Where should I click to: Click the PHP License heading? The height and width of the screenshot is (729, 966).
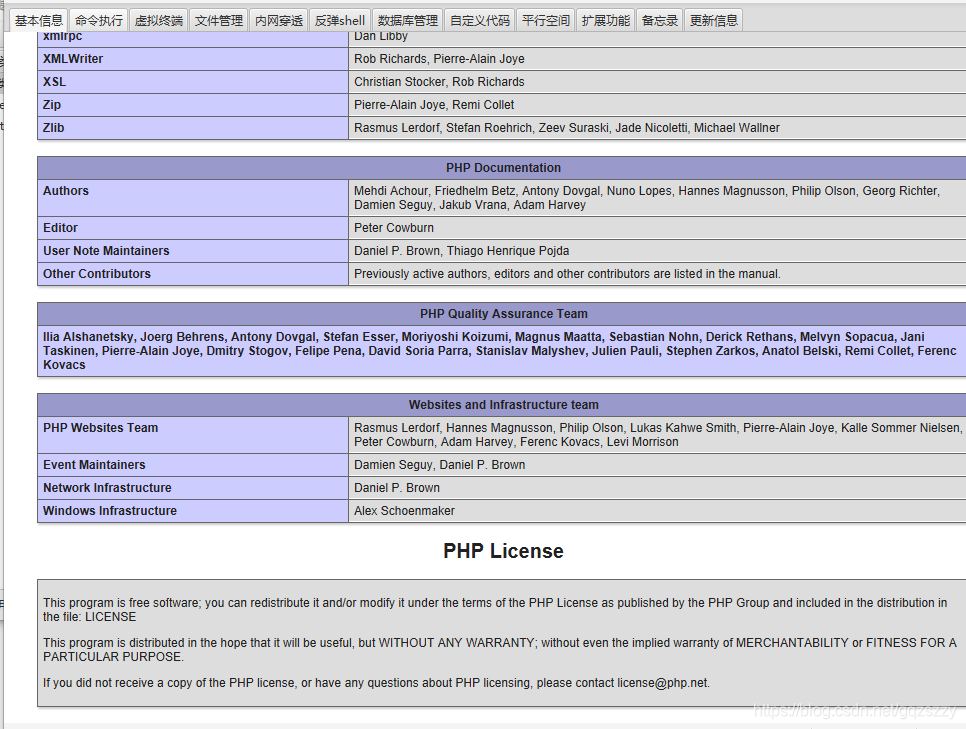point(503,551)
